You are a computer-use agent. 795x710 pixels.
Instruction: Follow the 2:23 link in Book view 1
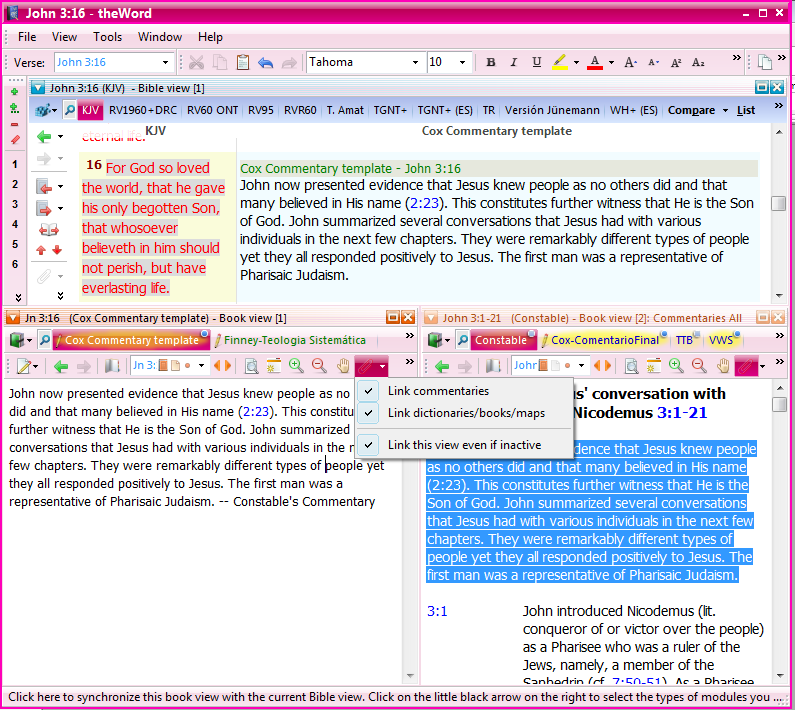tap(256, 411)
